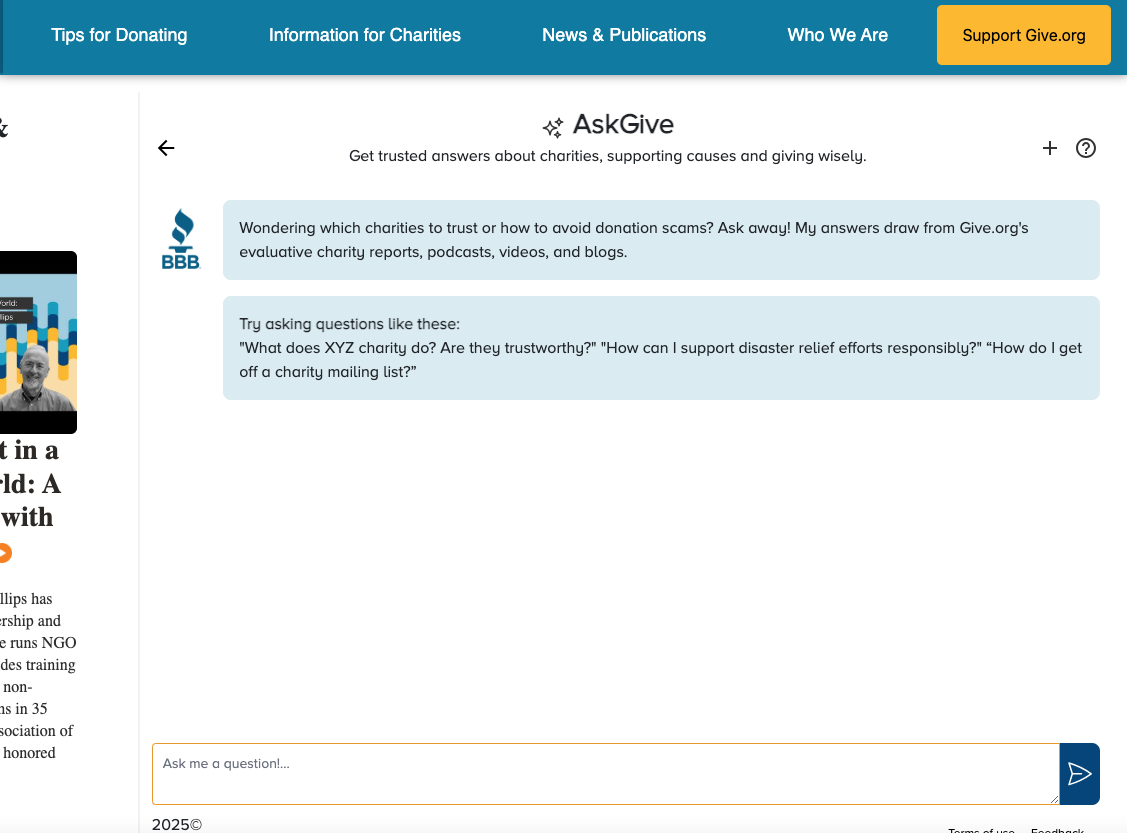Start a new chat with plus icon
Image resolution: width=1127 pixels, height=833 pixels.
tap(1049, 148)
